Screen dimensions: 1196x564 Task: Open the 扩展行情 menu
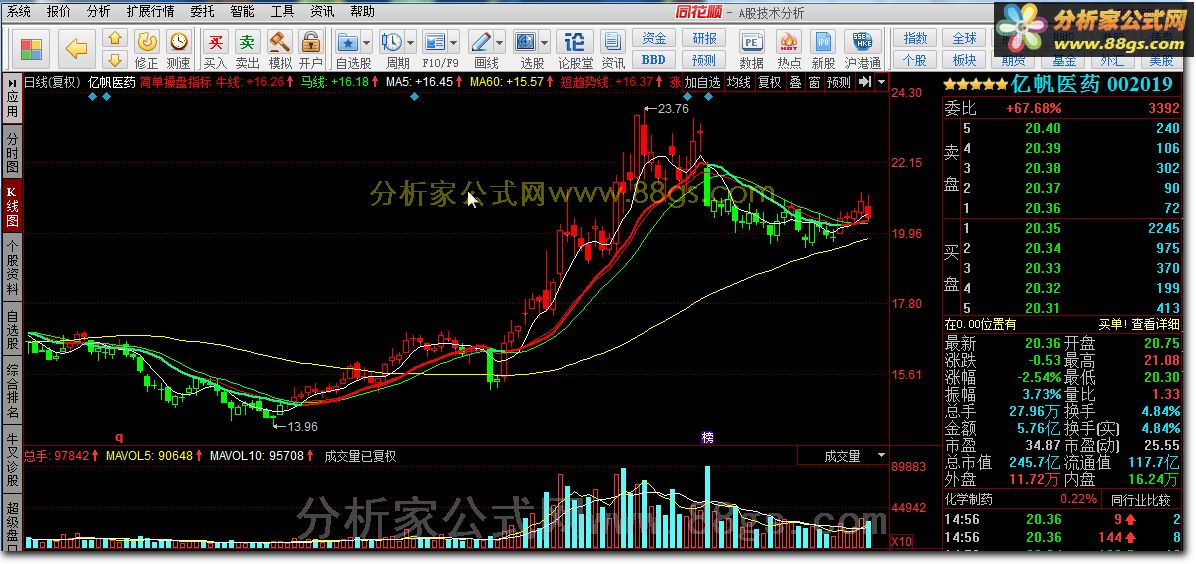coord(150,11)
